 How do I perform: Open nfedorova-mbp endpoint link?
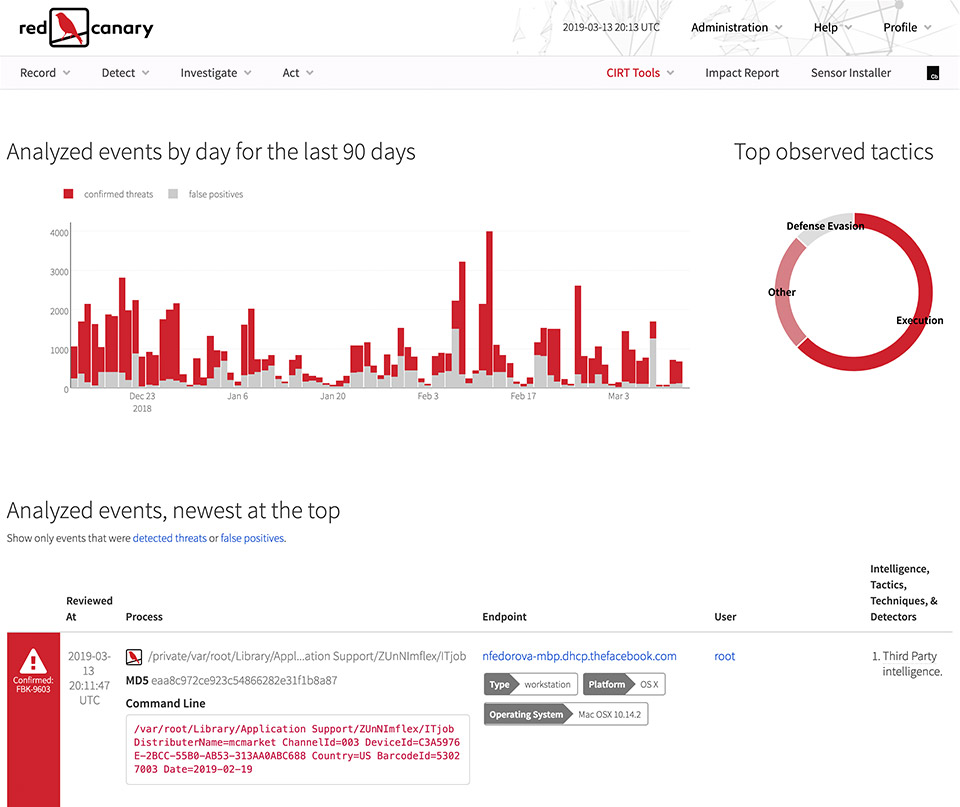click(x=579, y=656)
